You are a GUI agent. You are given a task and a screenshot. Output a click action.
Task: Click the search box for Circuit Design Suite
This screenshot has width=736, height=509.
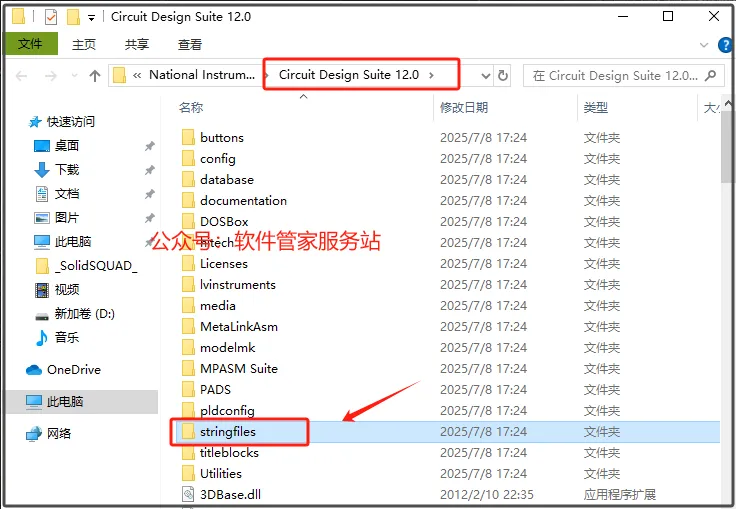click(623, 76)
